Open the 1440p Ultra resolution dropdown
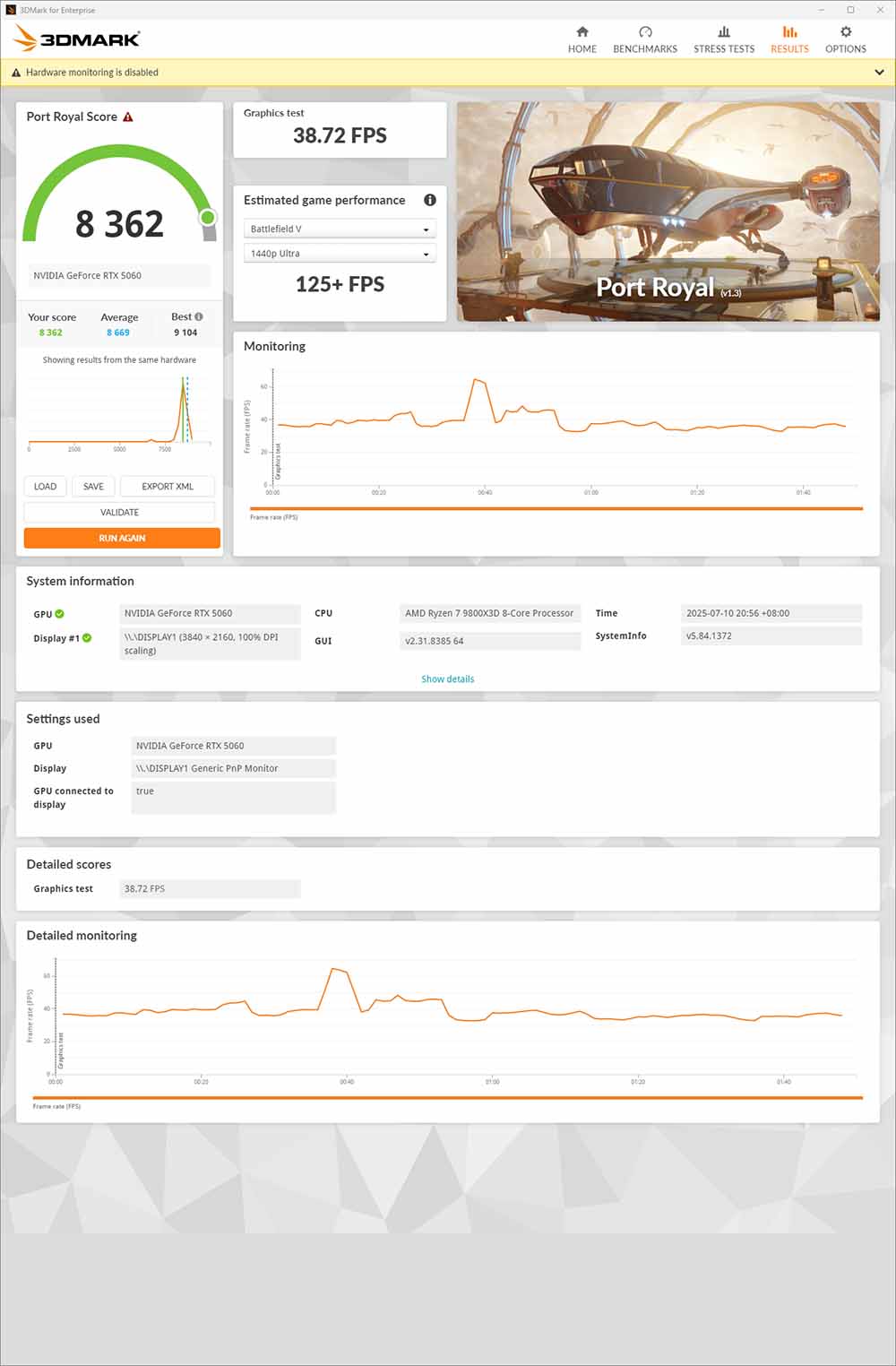The image size is (896, 1366). pyautogui.click(x=339, y=254)
